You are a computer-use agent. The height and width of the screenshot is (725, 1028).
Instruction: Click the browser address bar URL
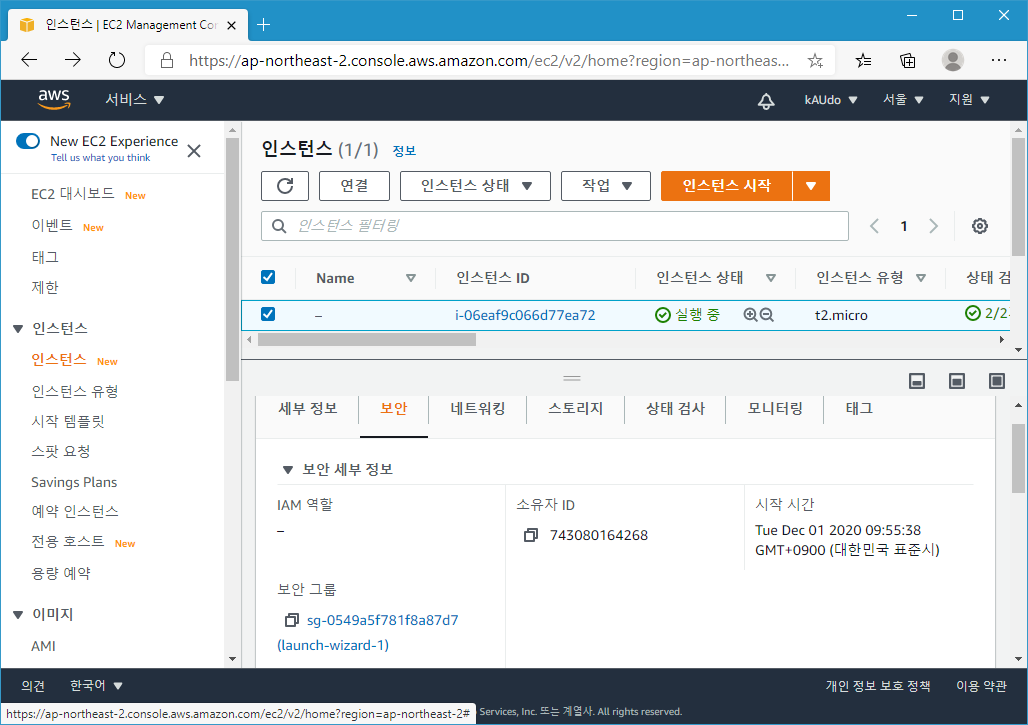pos(488,61)
